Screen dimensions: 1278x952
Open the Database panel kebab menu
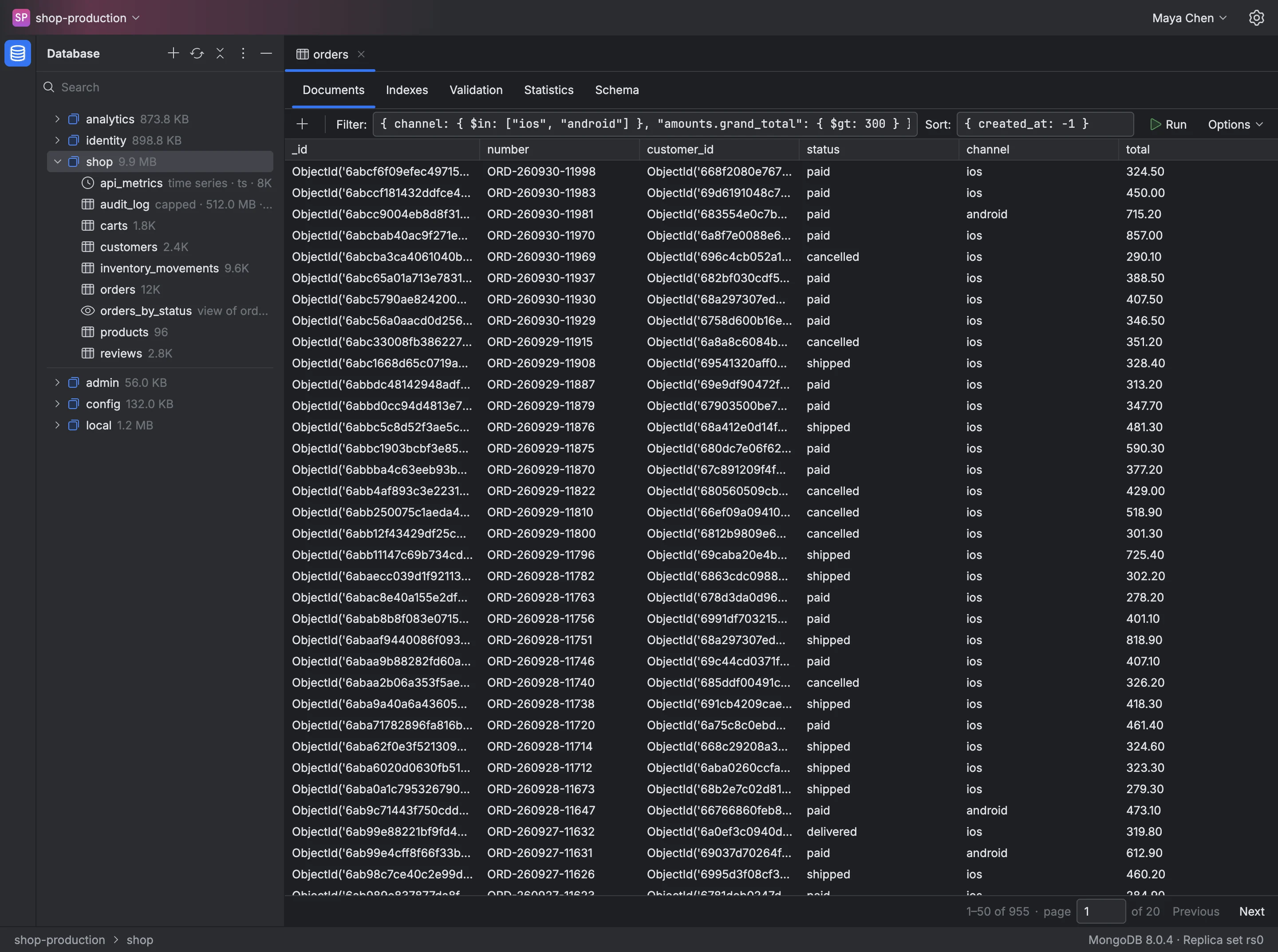tap(243, 54)
